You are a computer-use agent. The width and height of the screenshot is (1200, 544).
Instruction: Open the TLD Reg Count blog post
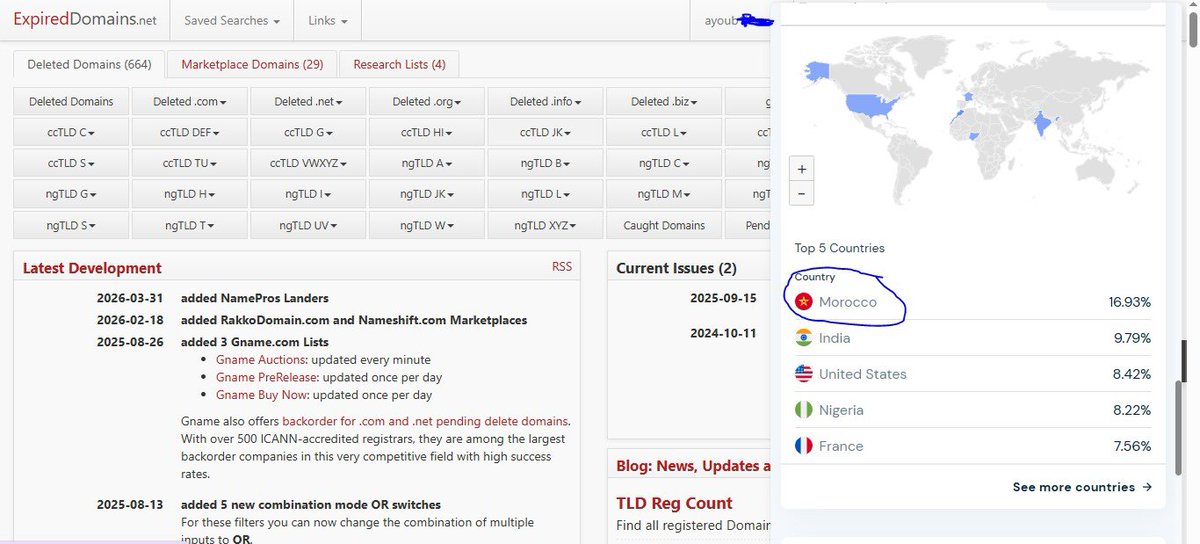point(675,503)
